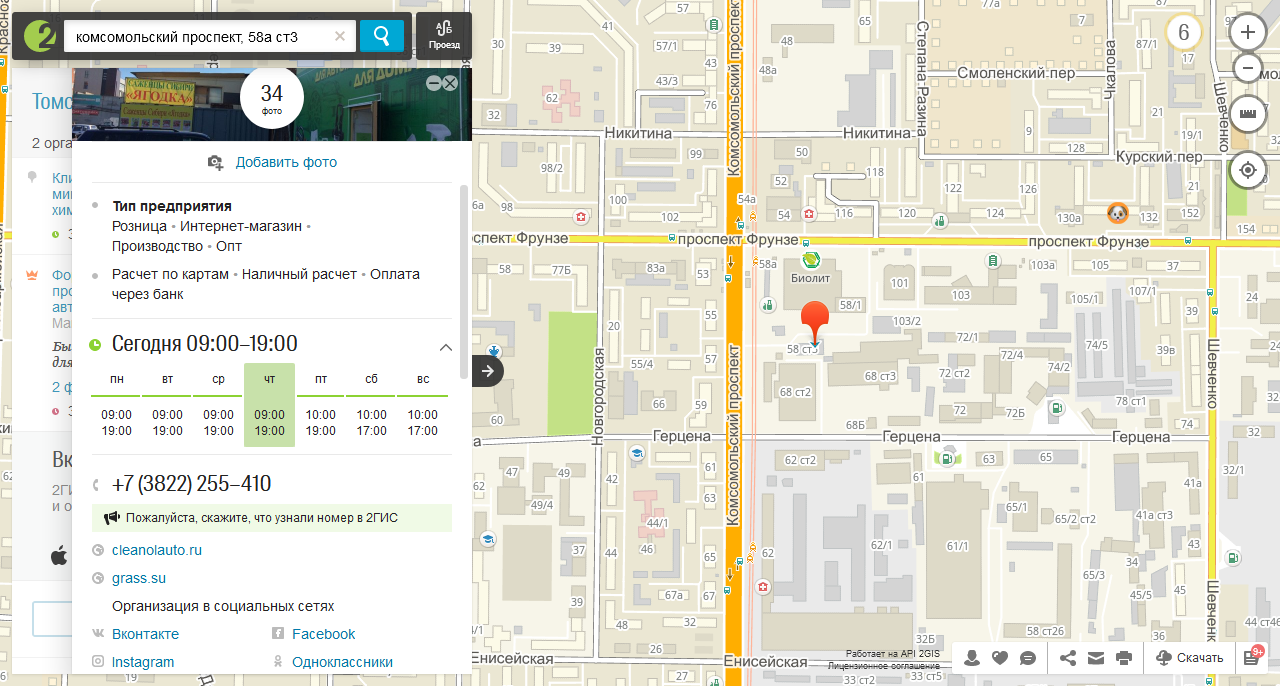
Task: Collapse the working hours schedule
Action: click(446, 347)
